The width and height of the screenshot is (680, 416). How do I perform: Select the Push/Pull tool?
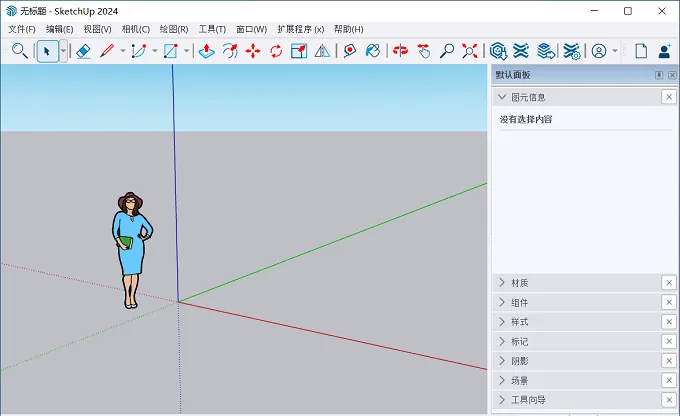tap(206, 51)
